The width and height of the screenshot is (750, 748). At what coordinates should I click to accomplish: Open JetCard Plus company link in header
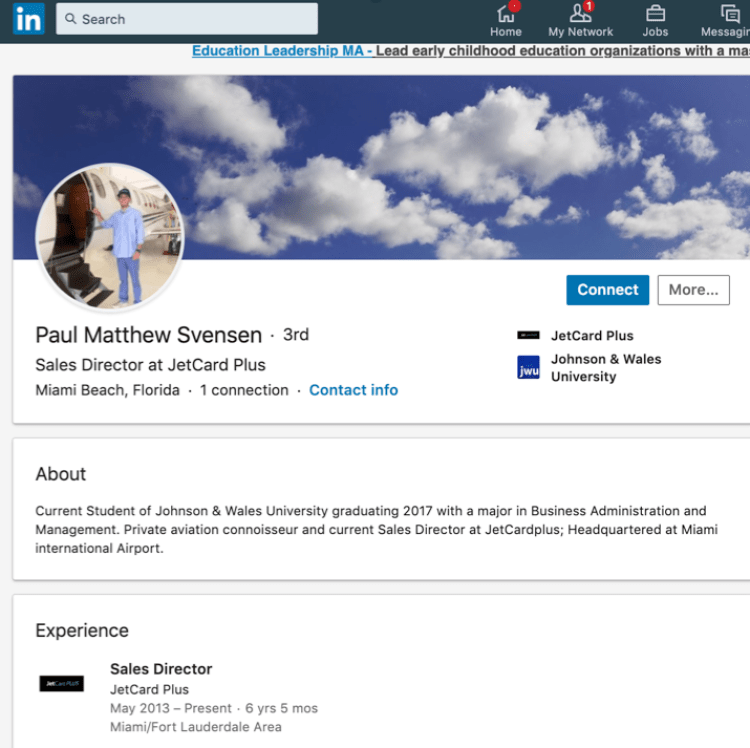(592, 336)
